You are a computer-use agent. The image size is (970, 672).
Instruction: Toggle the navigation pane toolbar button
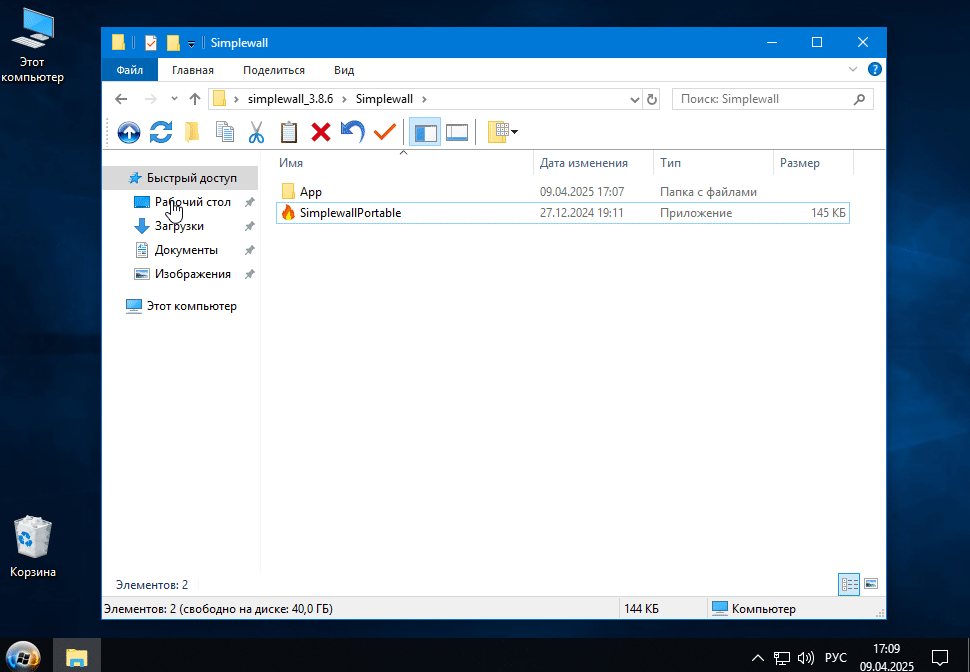coord(425,132)
